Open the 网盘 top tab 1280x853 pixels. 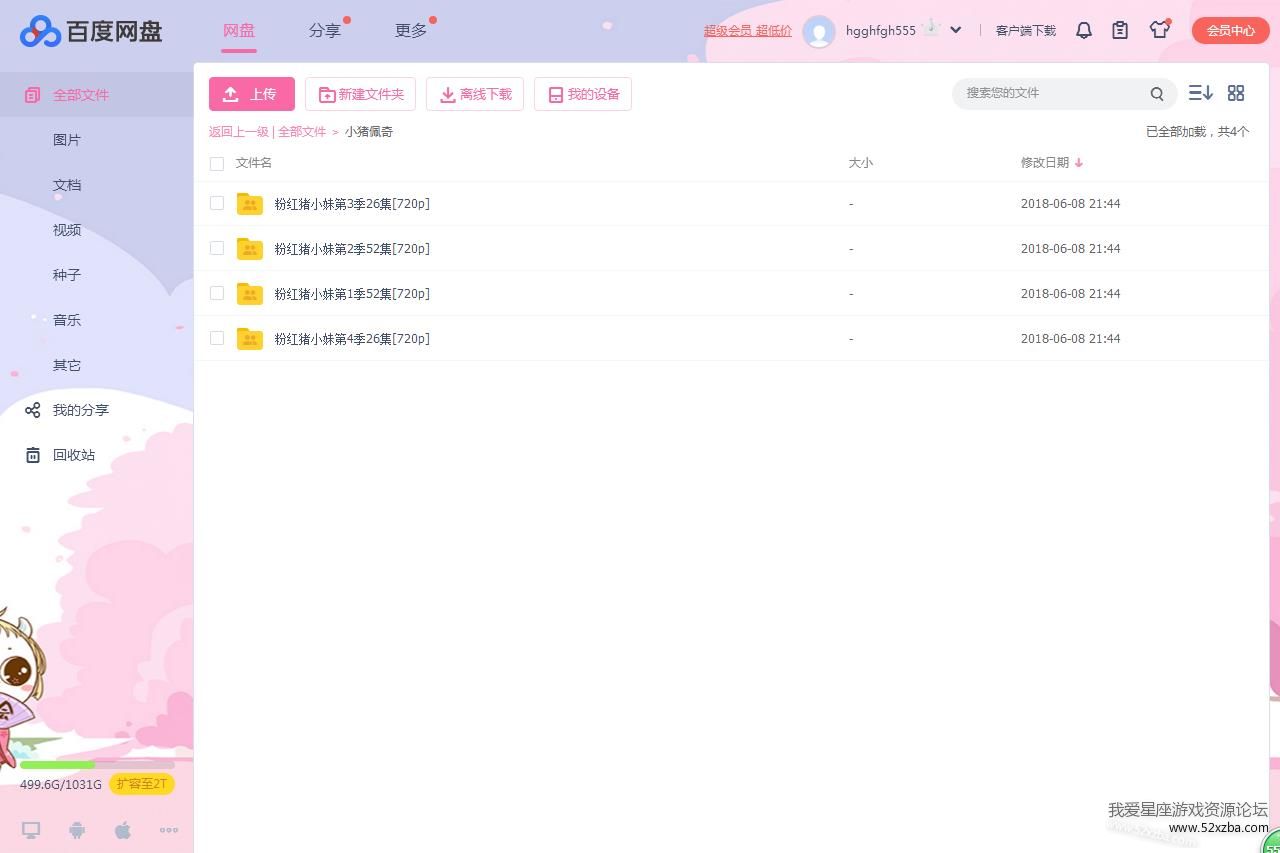(x=239, y=31)
